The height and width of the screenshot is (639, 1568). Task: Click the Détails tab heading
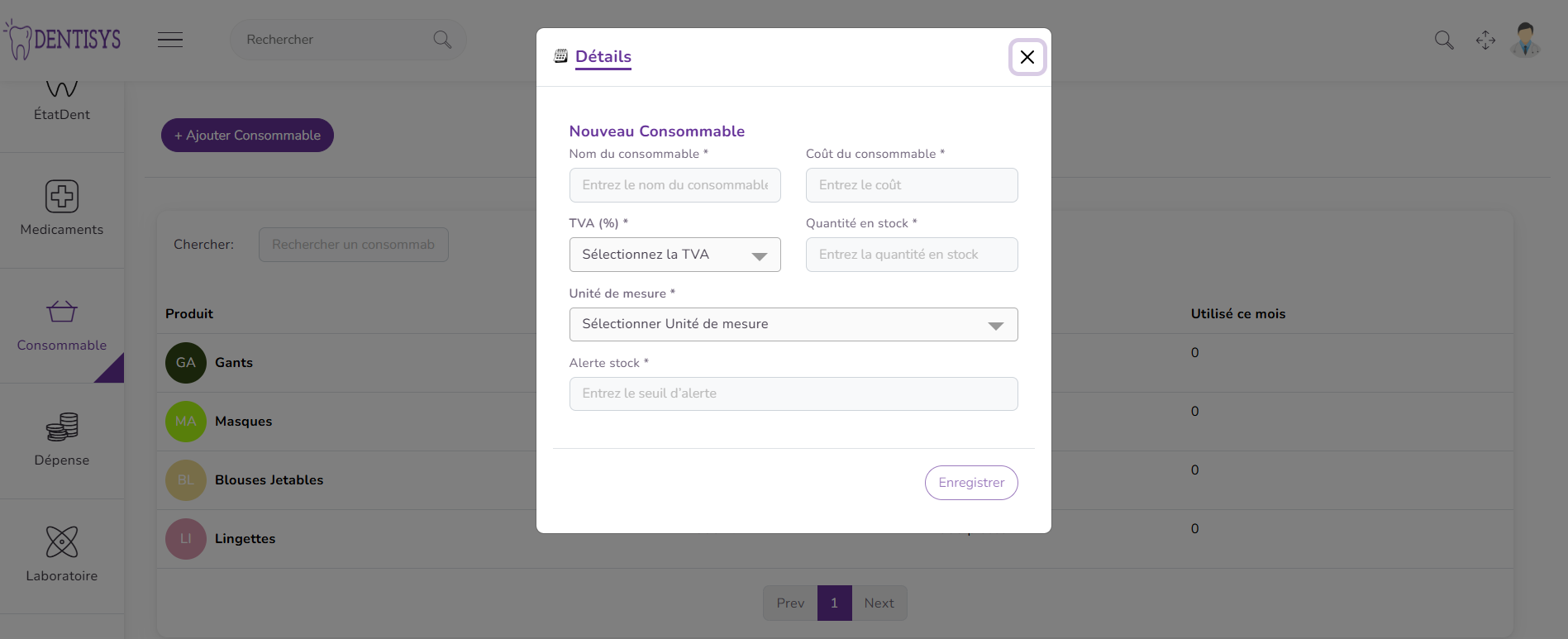pyautogui.click(x=603, y=56)
